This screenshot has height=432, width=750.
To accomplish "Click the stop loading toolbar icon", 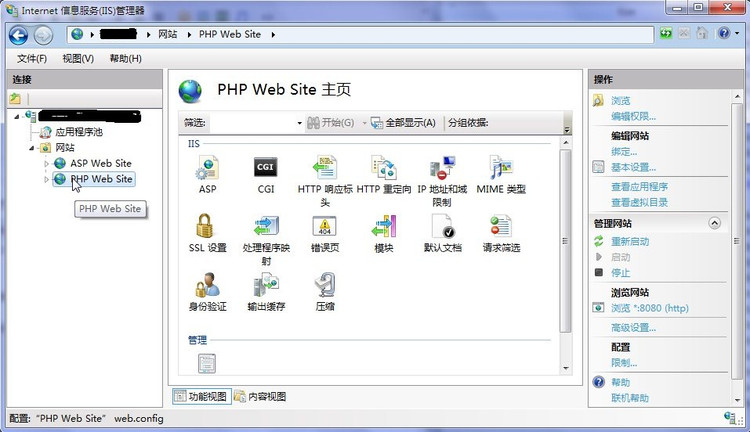I will coord(684,33).
